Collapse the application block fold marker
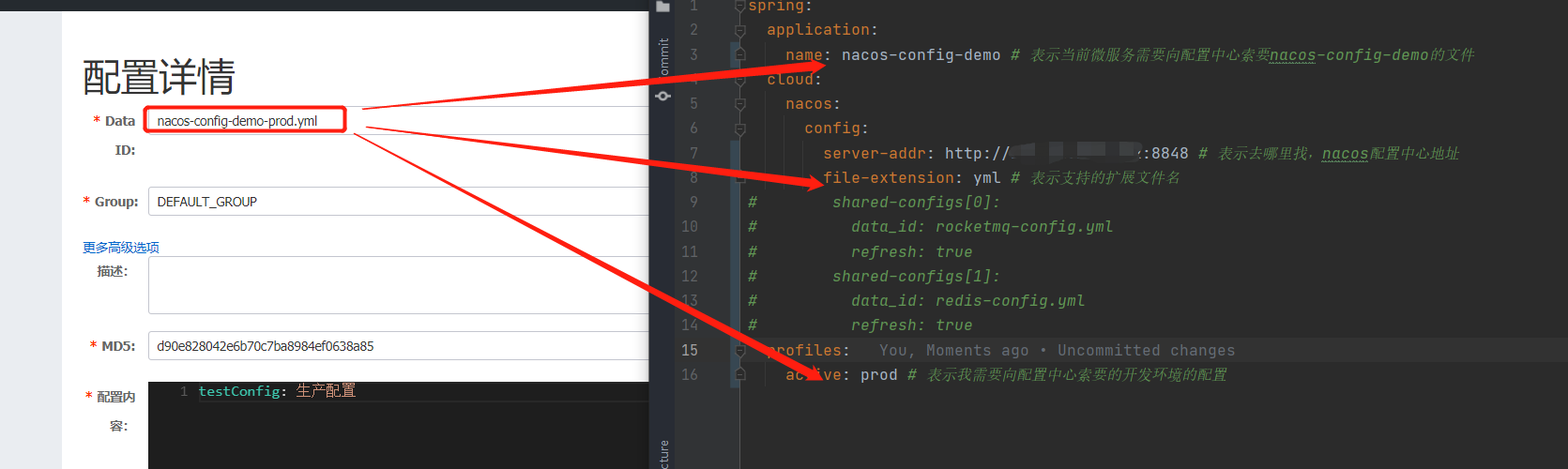Image resolution: width=1568 pixels, height=469 pixels. pyautogui.click(x=740, y=31)
